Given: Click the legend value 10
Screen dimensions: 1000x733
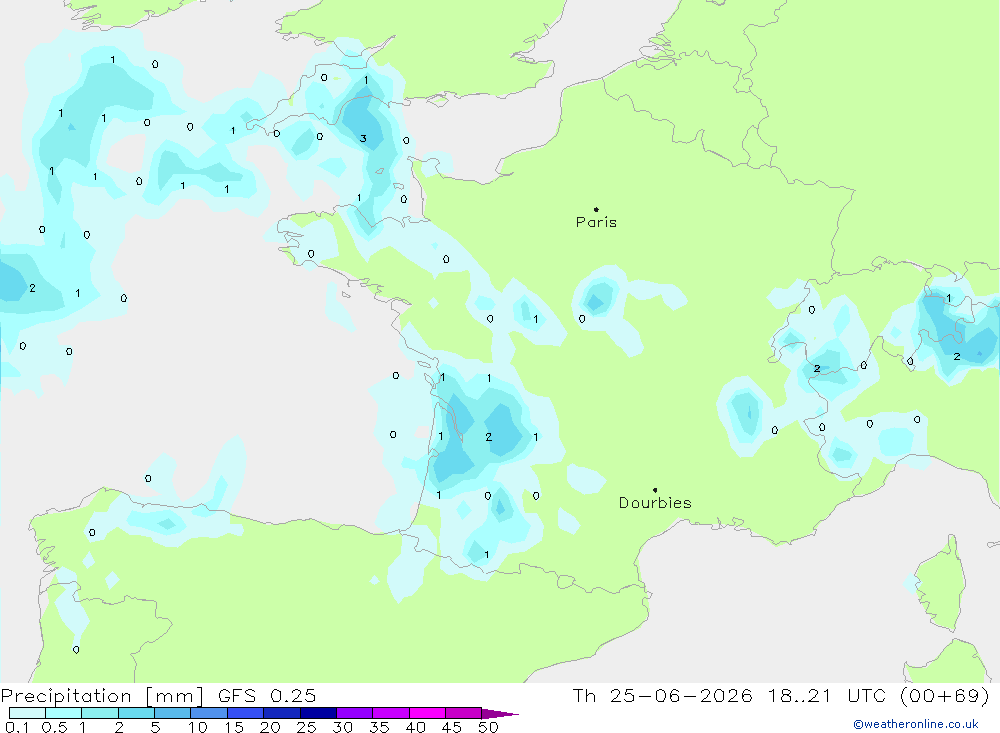Looking at the screenshot, I should click(198, 727).
